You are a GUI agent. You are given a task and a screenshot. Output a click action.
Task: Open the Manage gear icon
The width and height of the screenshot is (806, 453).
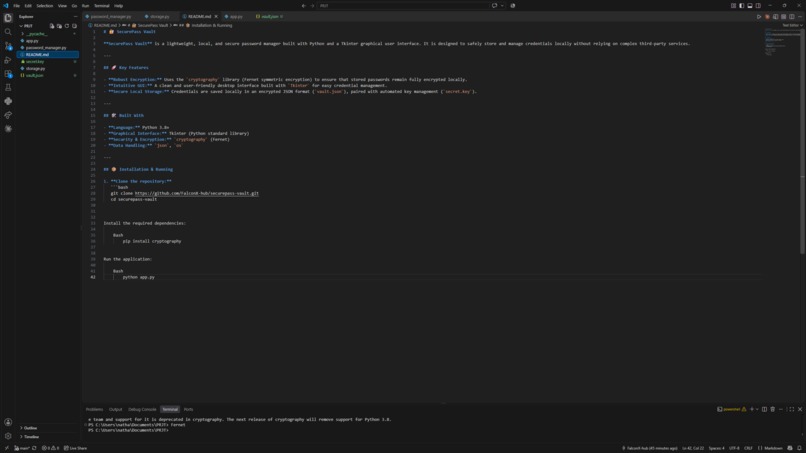[8, 436]
